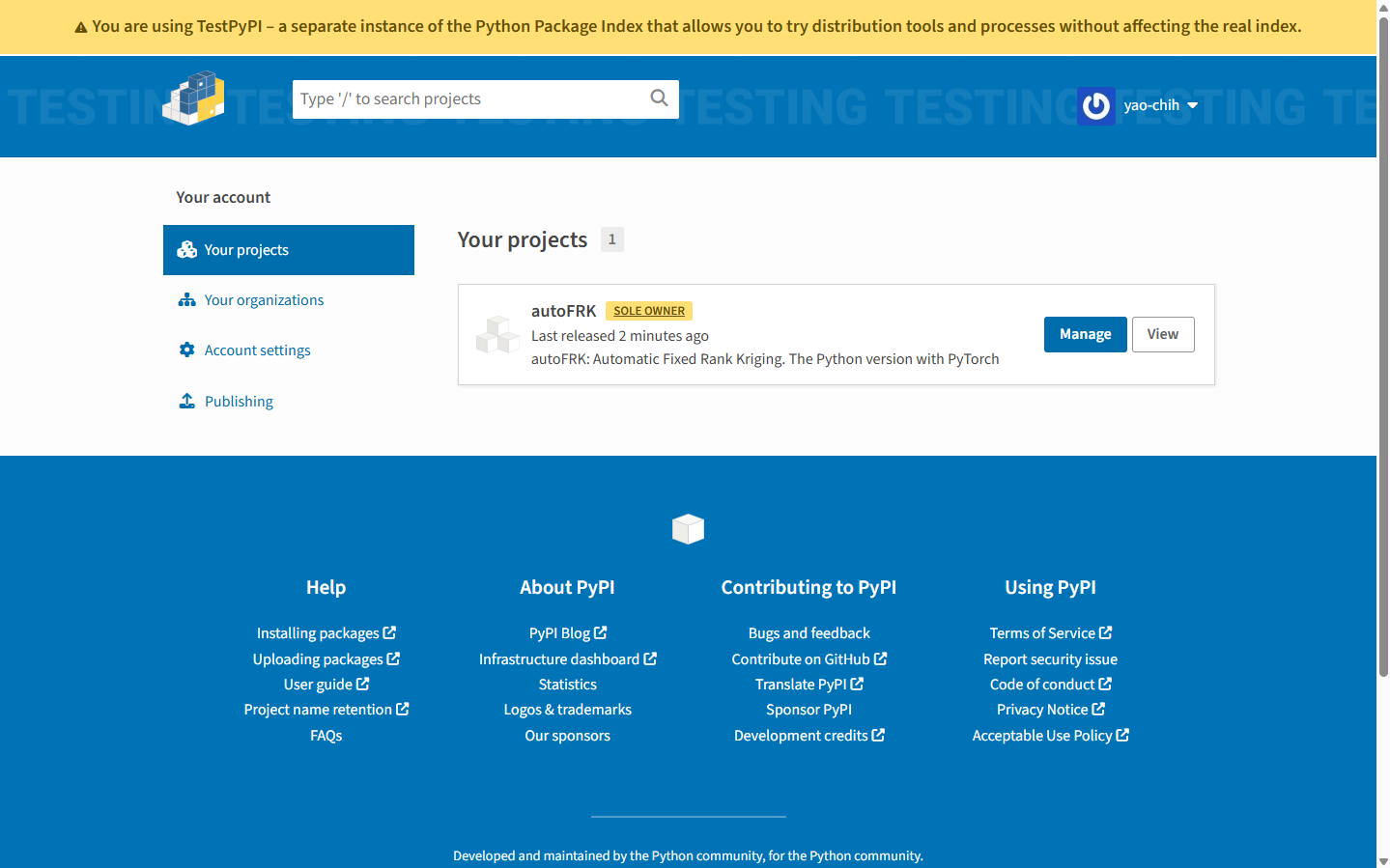Click the sitemap icon for organizations
Screen dimensions: 1390x868
tap(187, 300)
